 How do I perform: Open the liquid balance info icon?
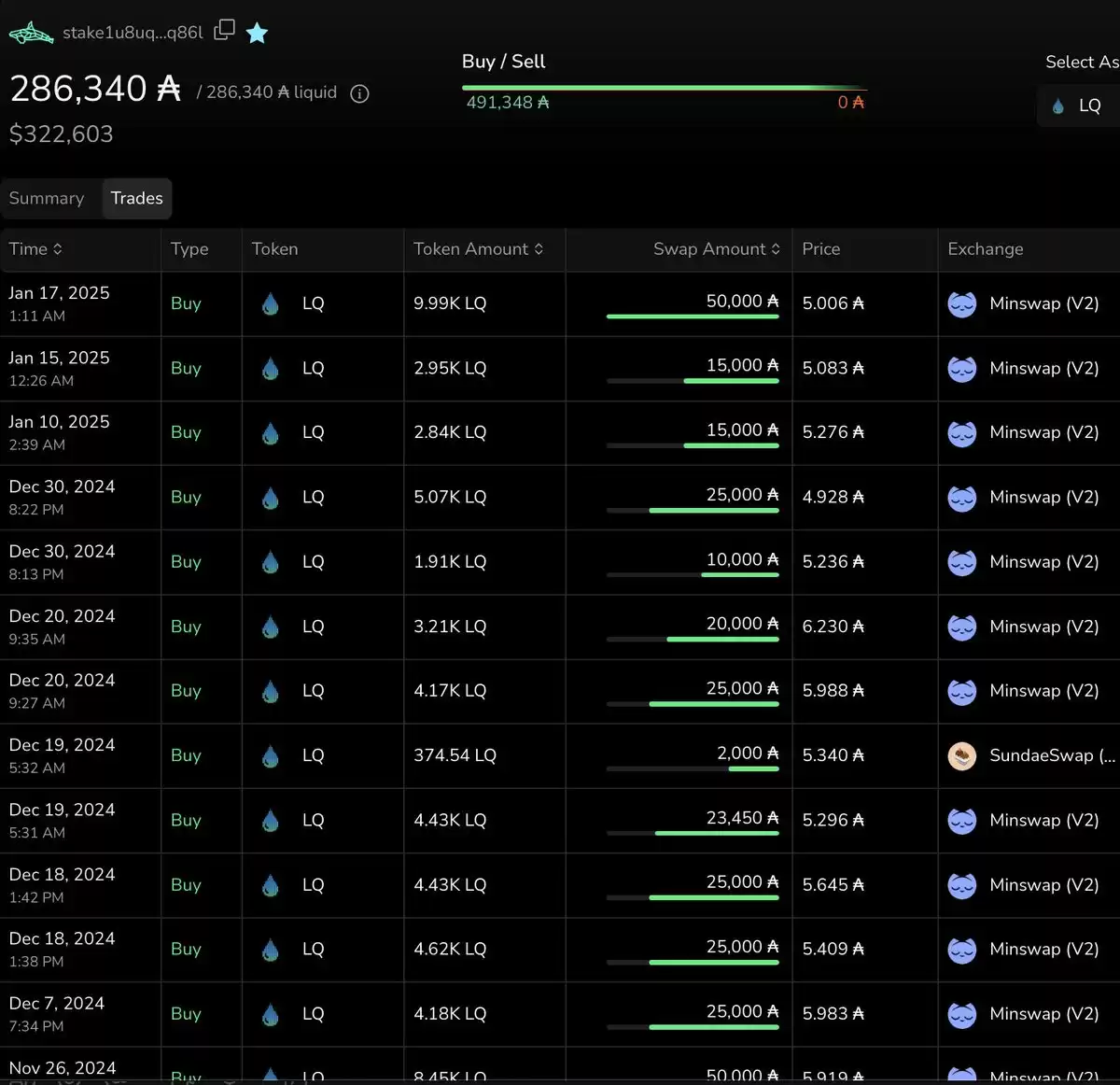pyautogui.click(x=359, y=93)
